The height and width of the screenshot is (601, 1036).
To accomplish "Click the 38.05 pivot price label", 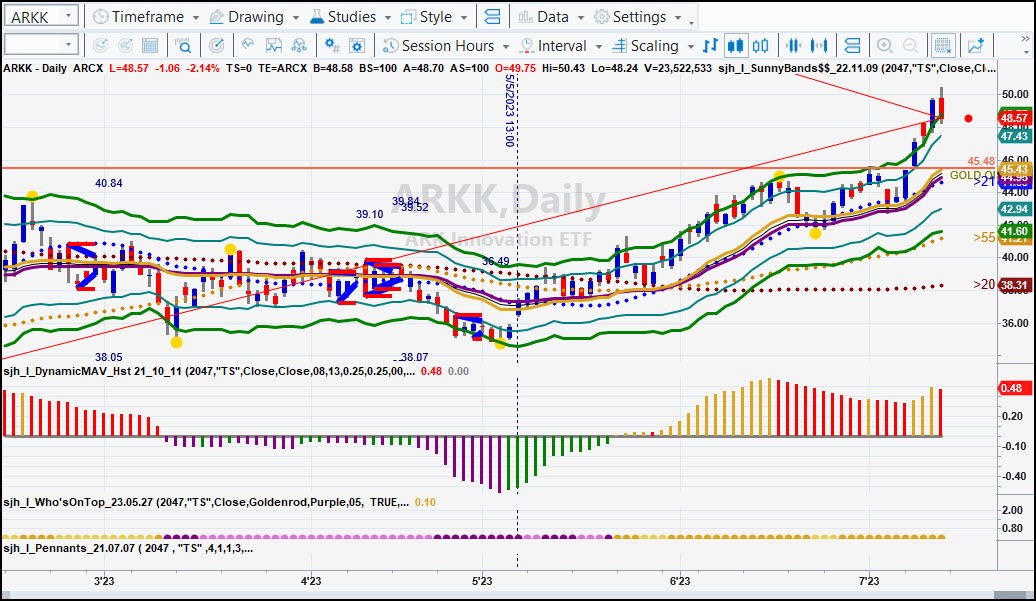I will (x=108, y=357).
